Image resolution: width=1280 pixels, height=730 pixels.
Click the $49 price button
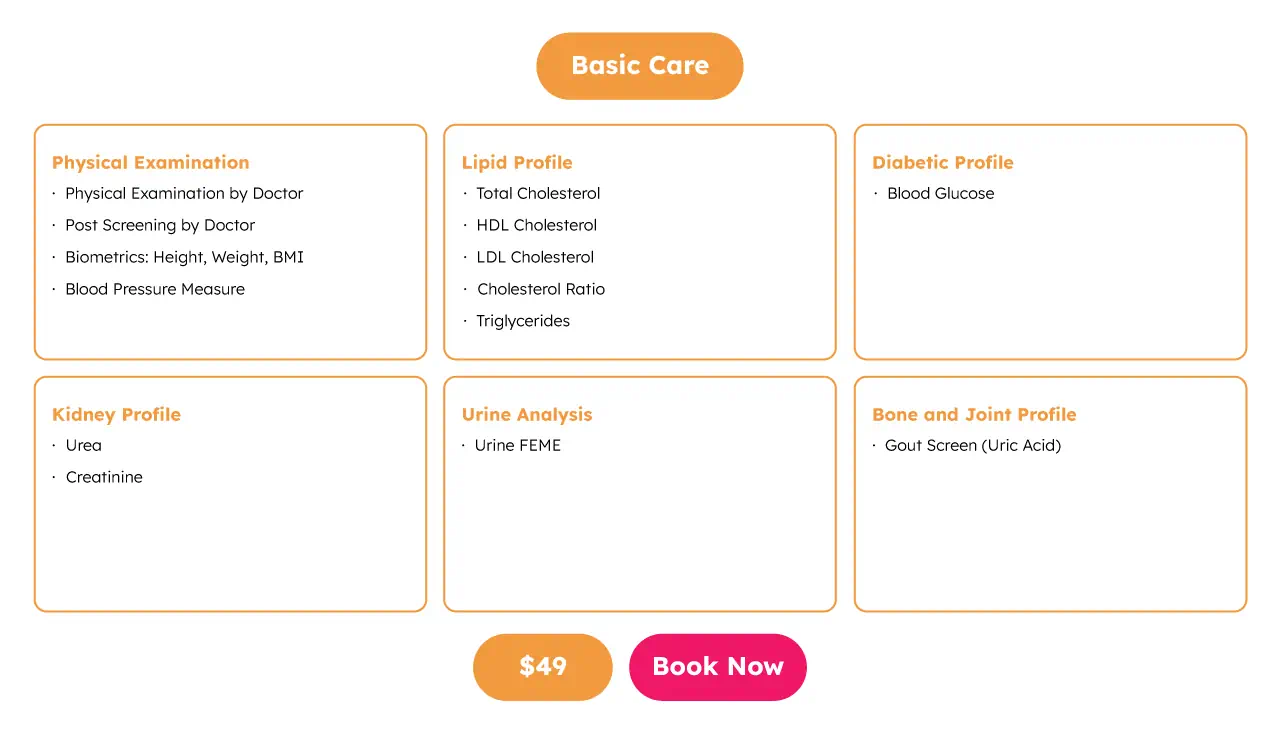(542, 667)
